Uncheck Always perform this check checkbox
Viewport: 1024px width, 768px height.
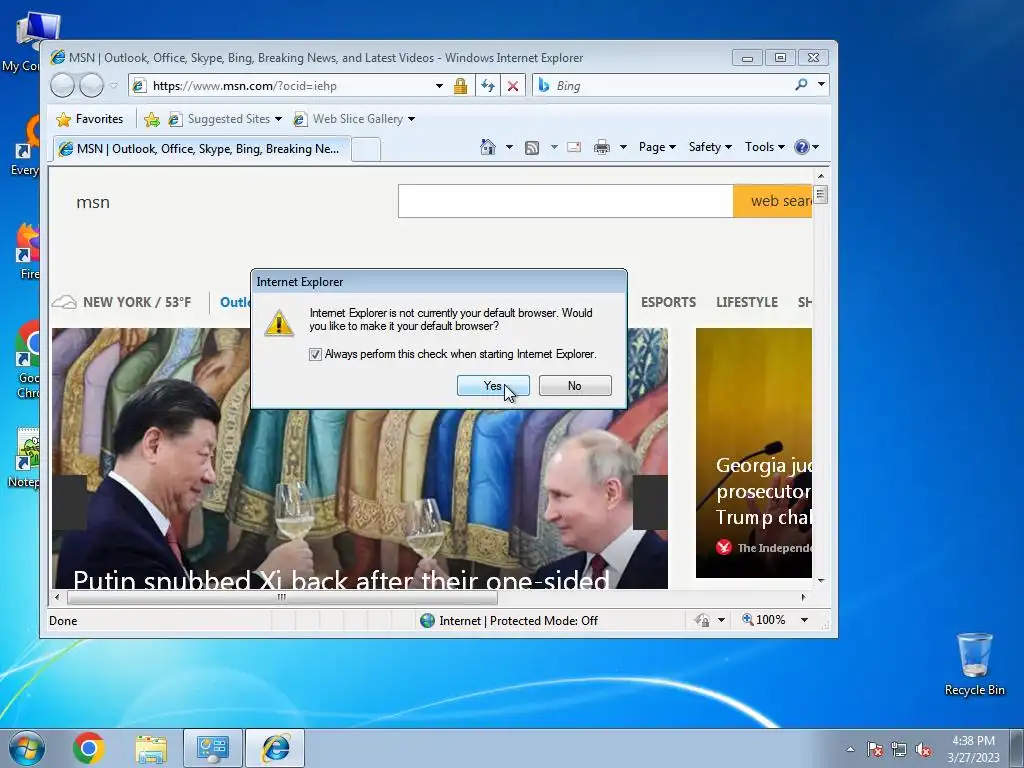(315, 354)
